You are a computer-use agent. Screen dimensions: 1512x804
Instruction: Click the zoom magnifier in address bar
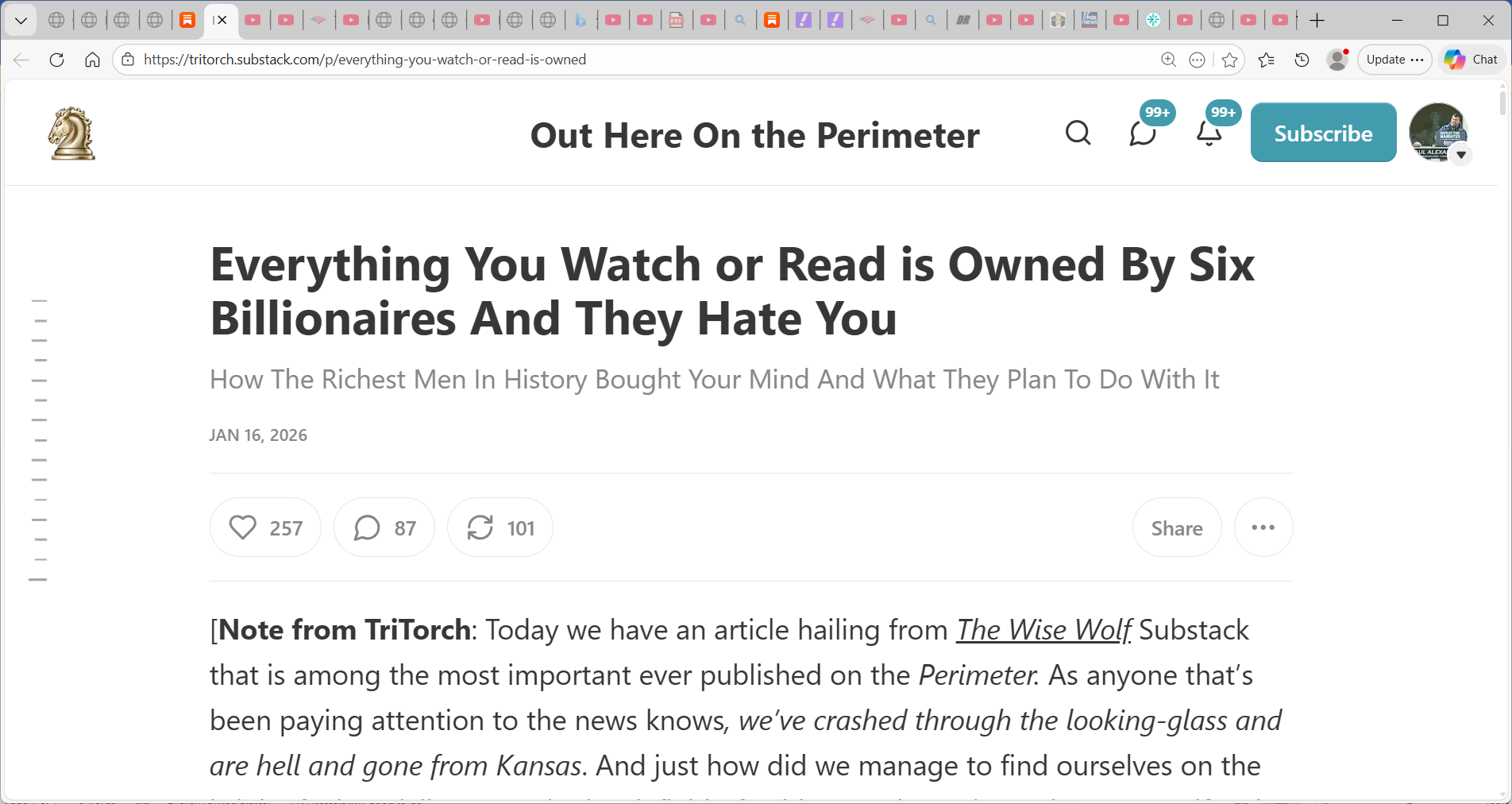(1168, 60)
